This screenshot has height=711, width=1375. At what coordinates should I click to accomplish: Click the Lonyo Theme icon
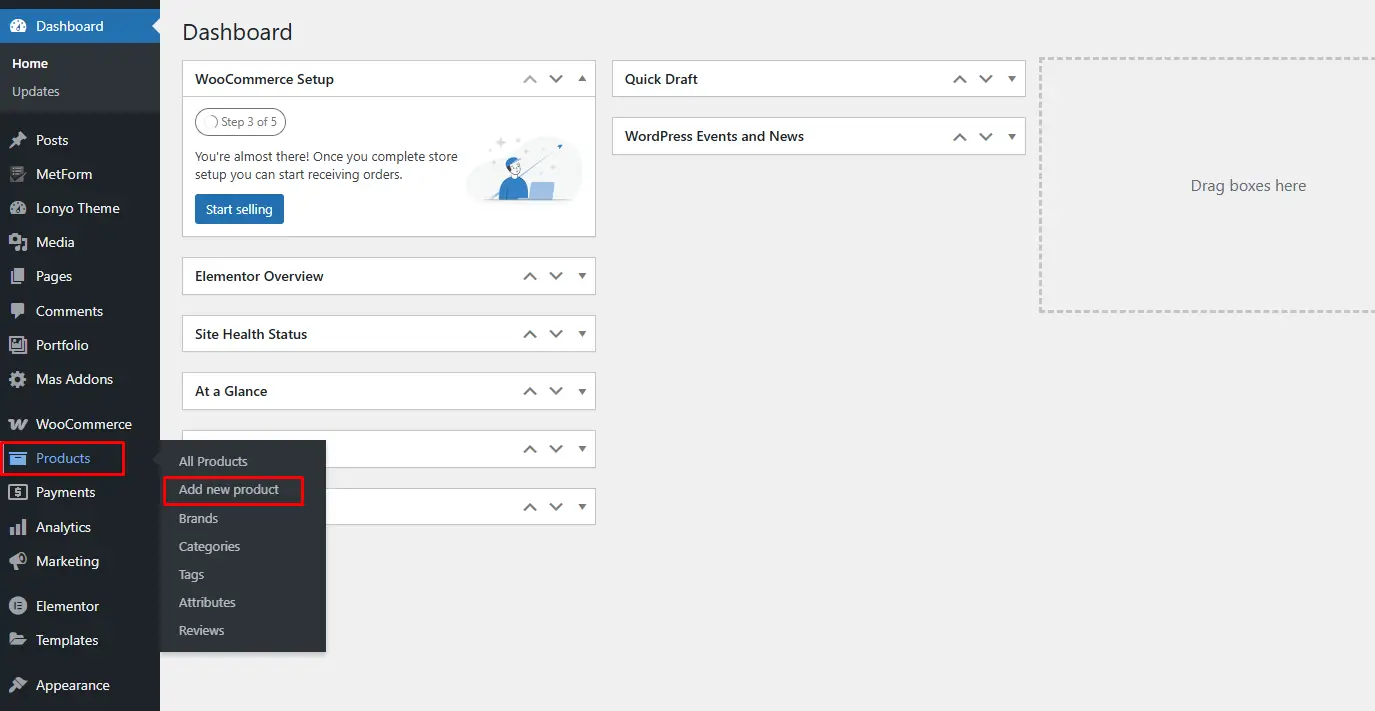(18, 208)
